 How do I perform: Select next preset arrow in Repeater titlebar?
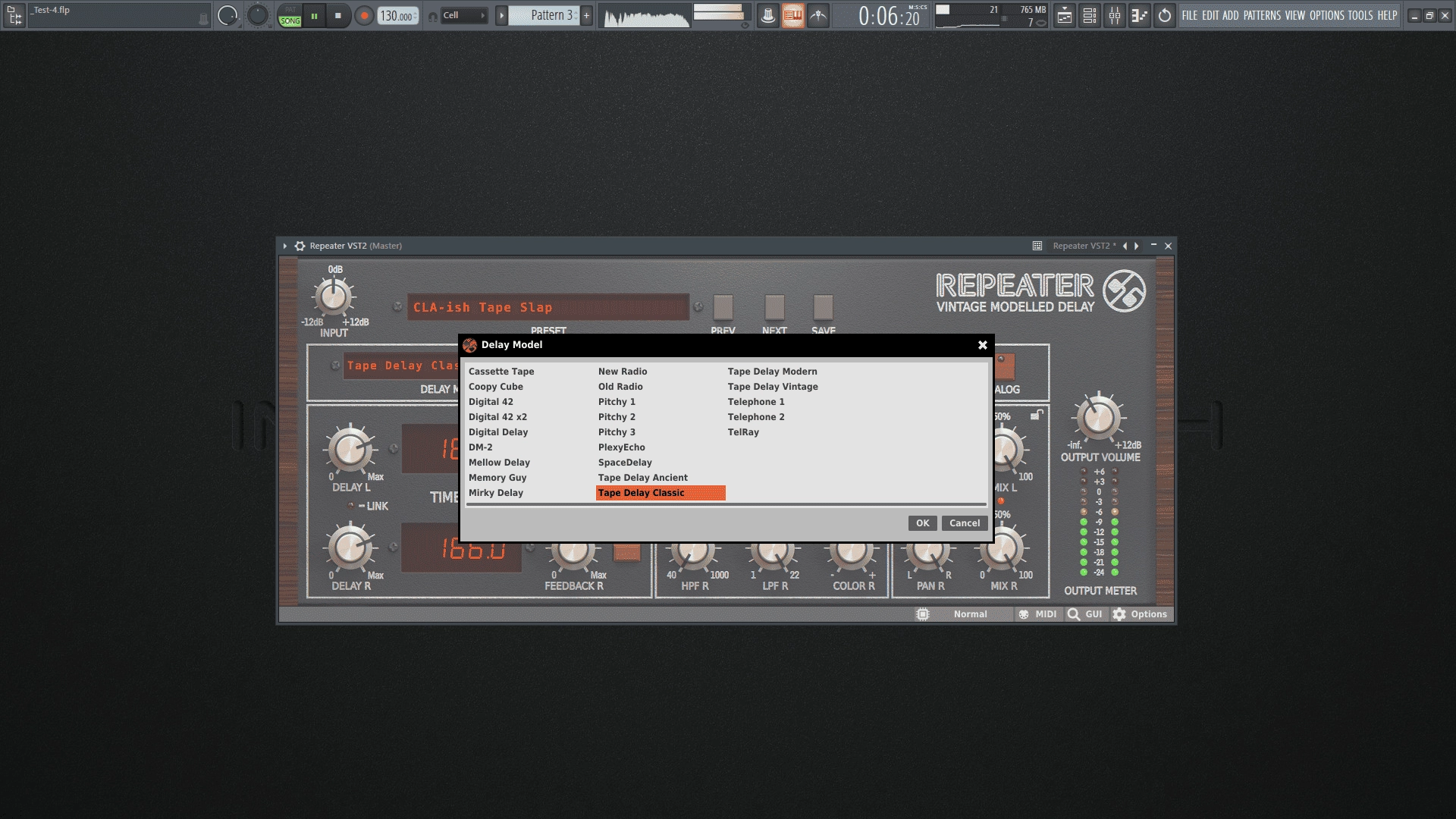pyautogui.click(x=1137, y=246)
